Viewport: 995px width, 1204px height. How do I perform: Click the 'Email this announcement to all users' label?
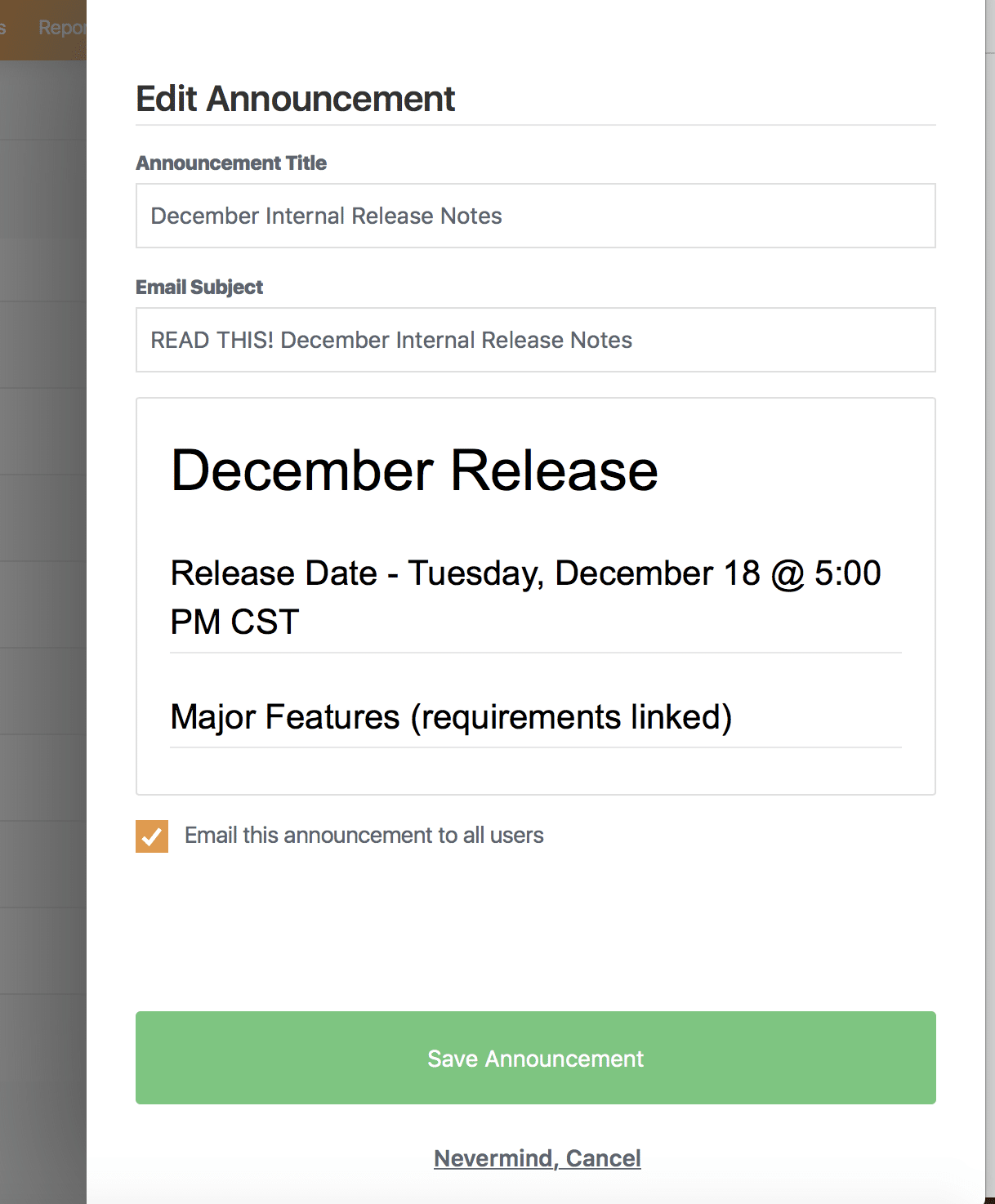tap(364, 836)
